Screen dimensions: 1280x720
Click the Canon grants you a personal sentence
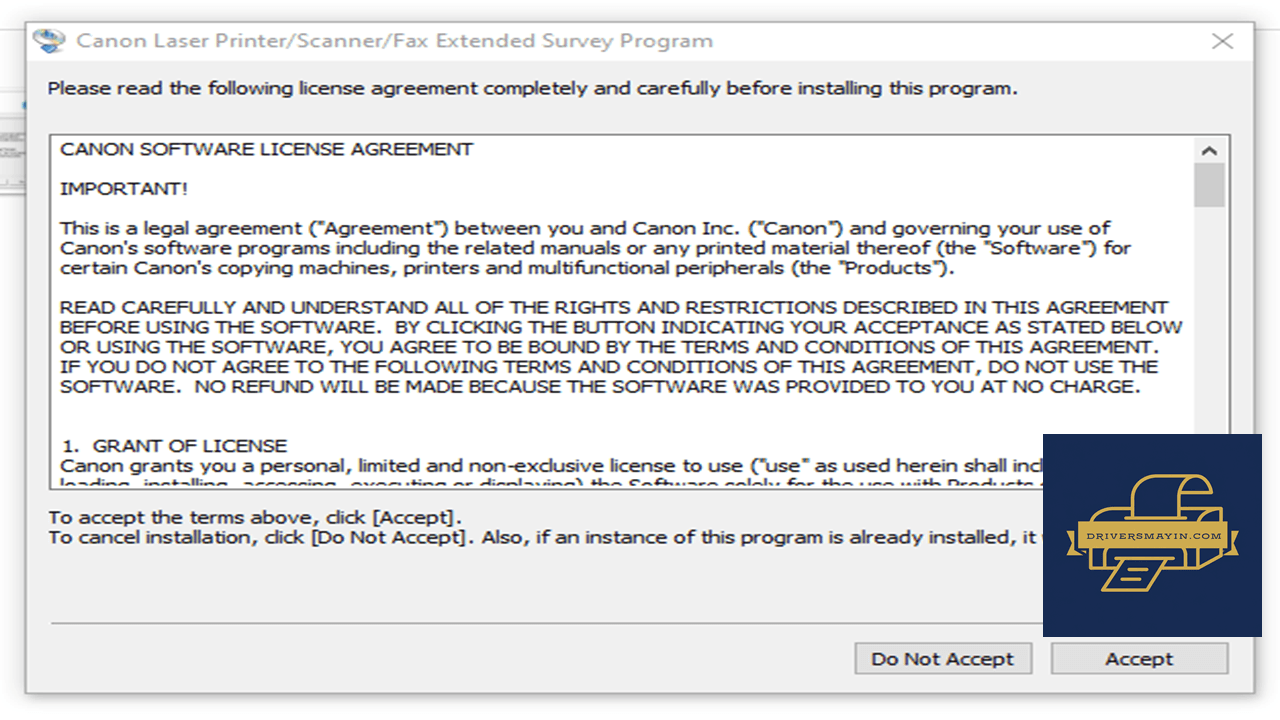pos(551,466)
